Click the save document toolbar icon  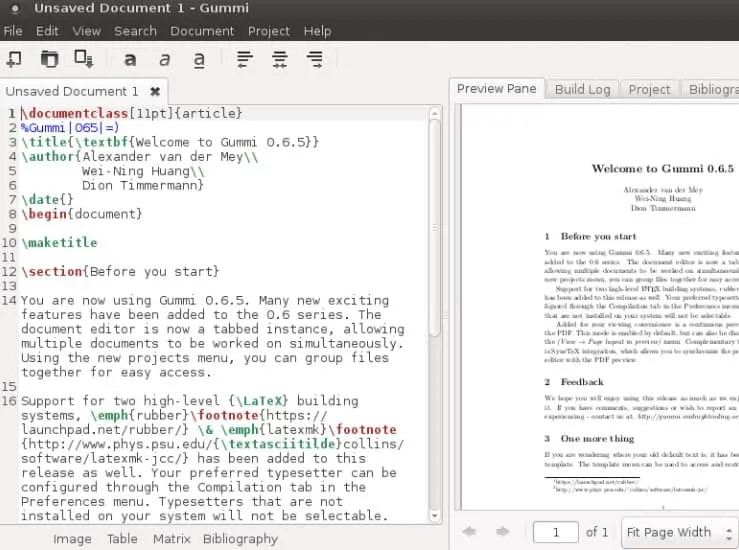[84, 59]
